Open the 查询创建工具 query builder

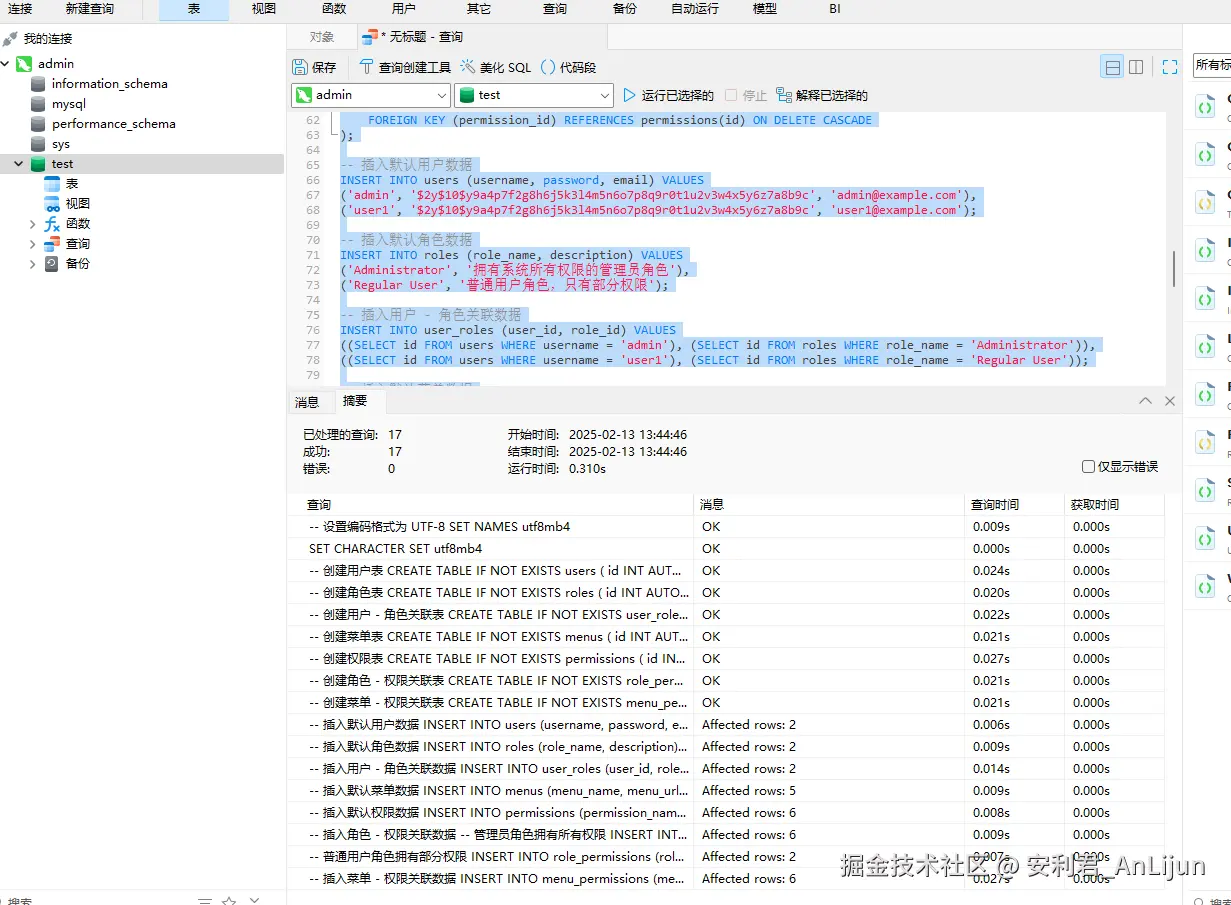point(404,67)
